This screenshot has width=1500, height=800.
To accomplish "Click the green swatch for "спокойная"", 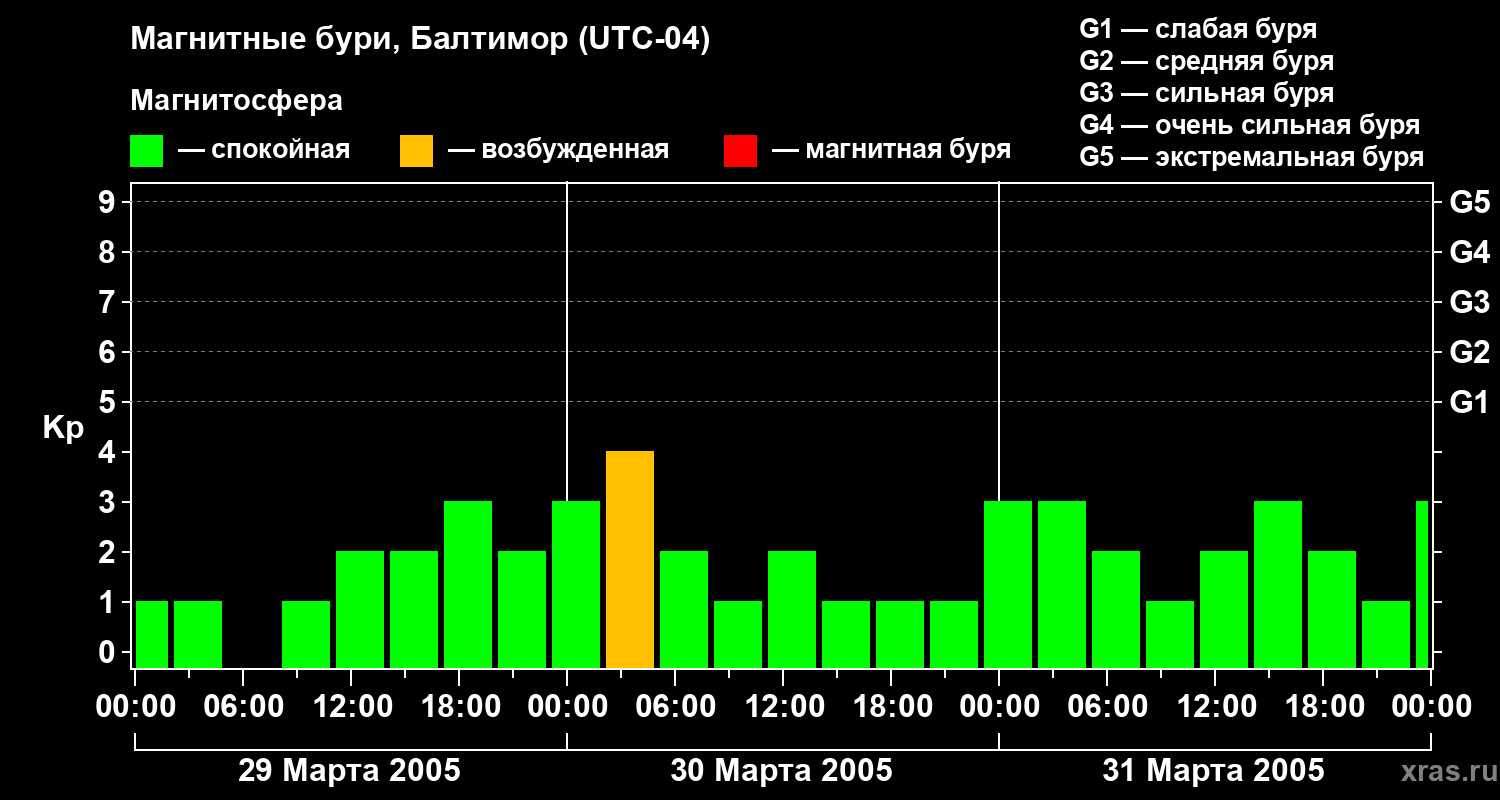I will click(147, 150).
